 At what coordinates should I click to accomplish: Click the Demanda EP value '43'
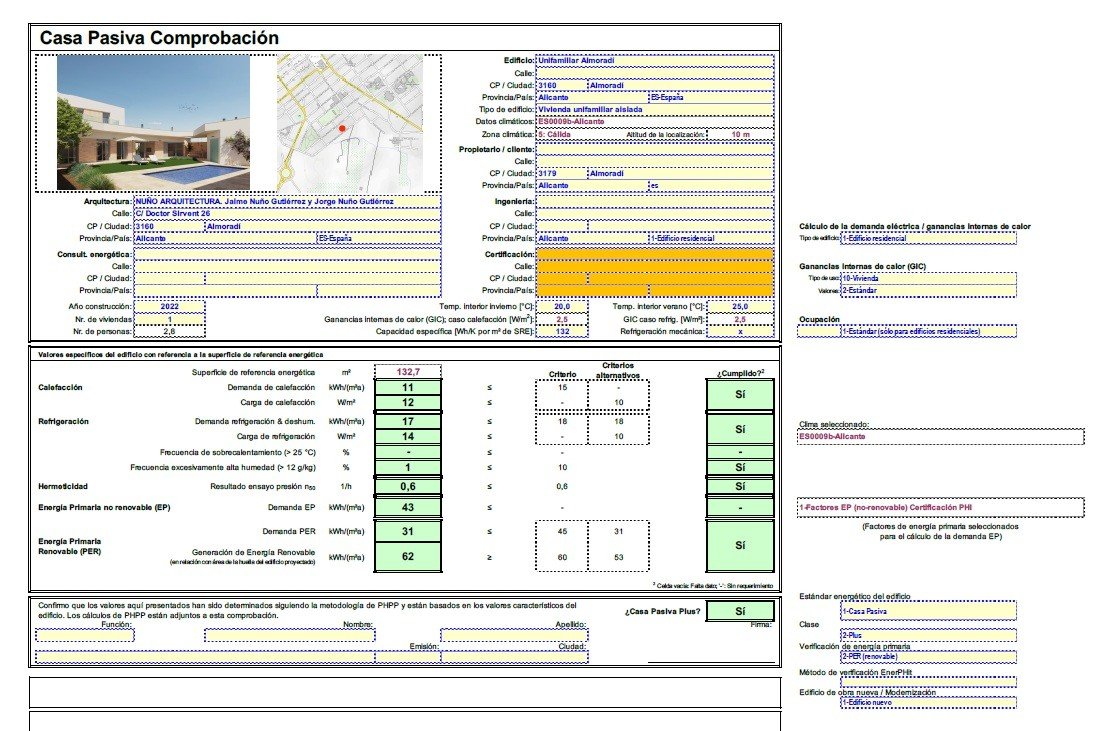408,508
